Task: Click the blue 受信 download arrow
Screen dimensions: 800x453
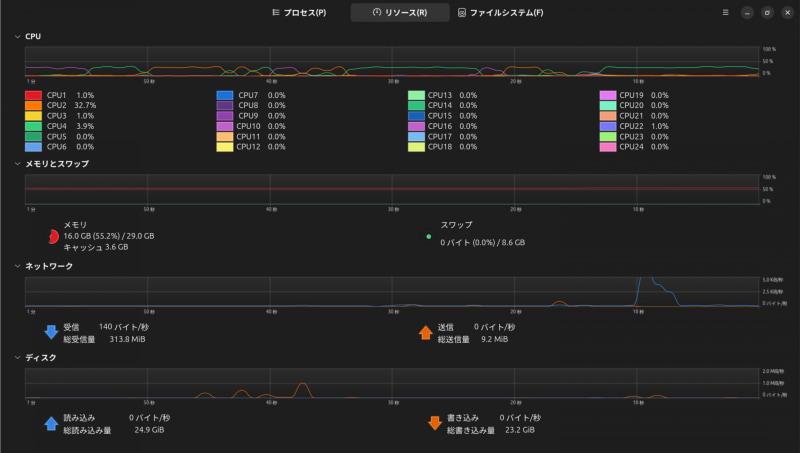Action: (51, 332)
